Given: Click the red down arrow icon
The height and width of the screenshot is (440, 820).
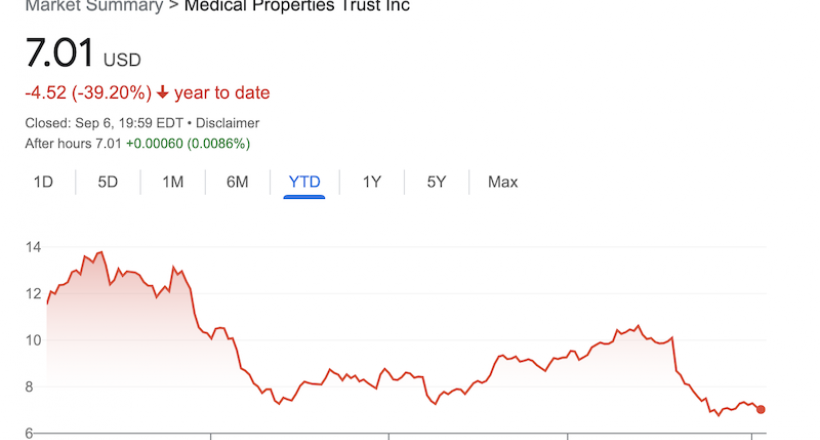Looking at the screenshot, I should click(x=163, y=93).
